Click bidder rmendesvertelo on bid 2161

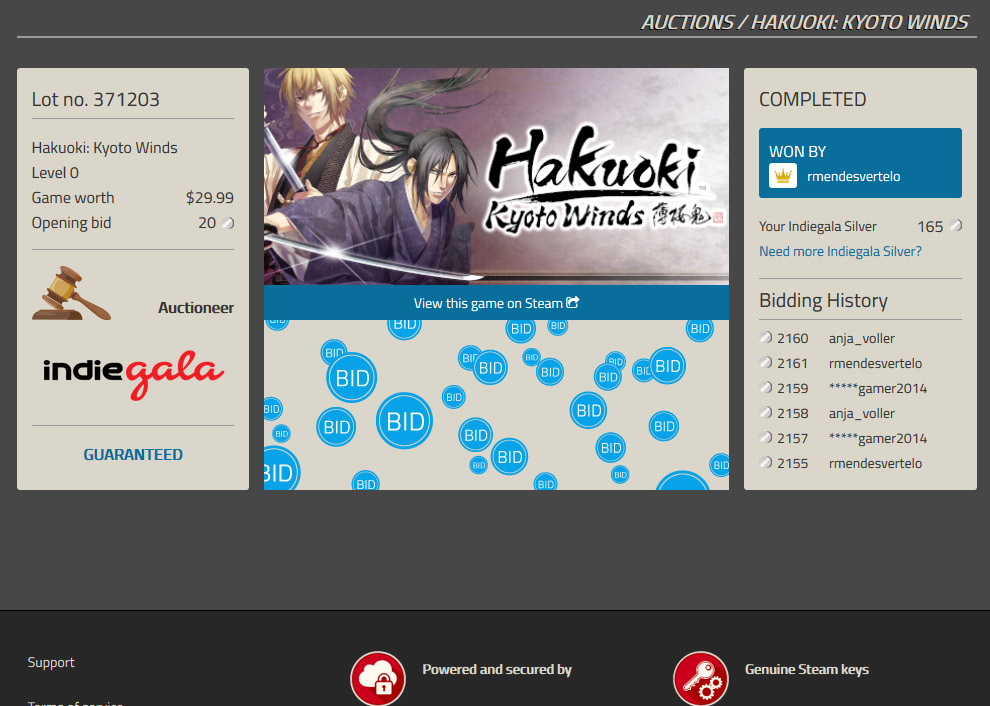[875, 364]
